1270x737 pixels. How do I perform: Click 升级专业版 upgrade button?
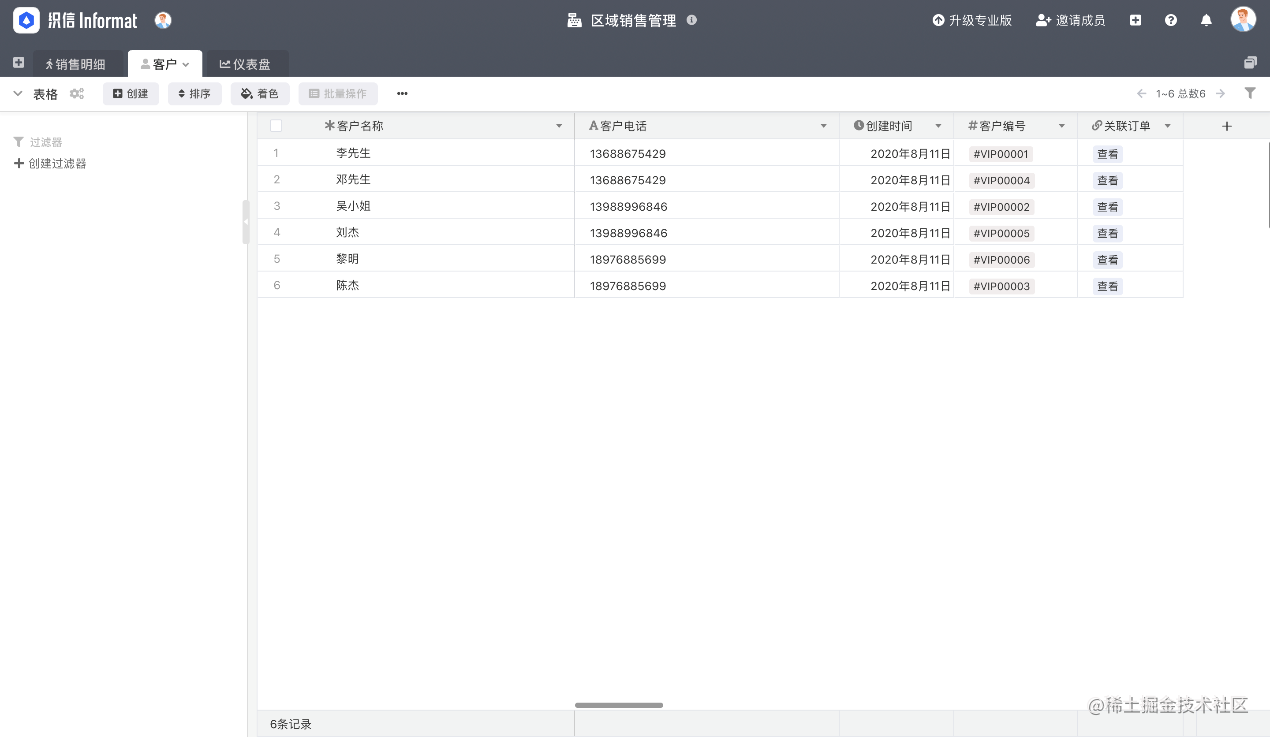[x=972, y=20]
